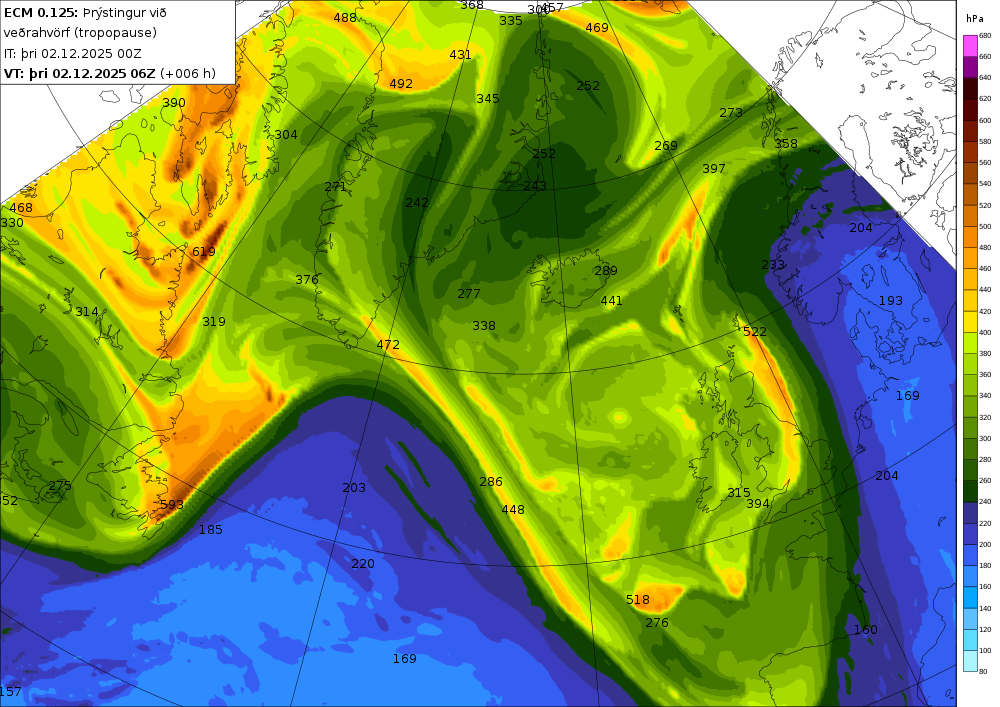The image size is (1000, 707).
Task: Select the "VT: þri 02.12.2025 06Z" valid time
Action: point(79,73)
